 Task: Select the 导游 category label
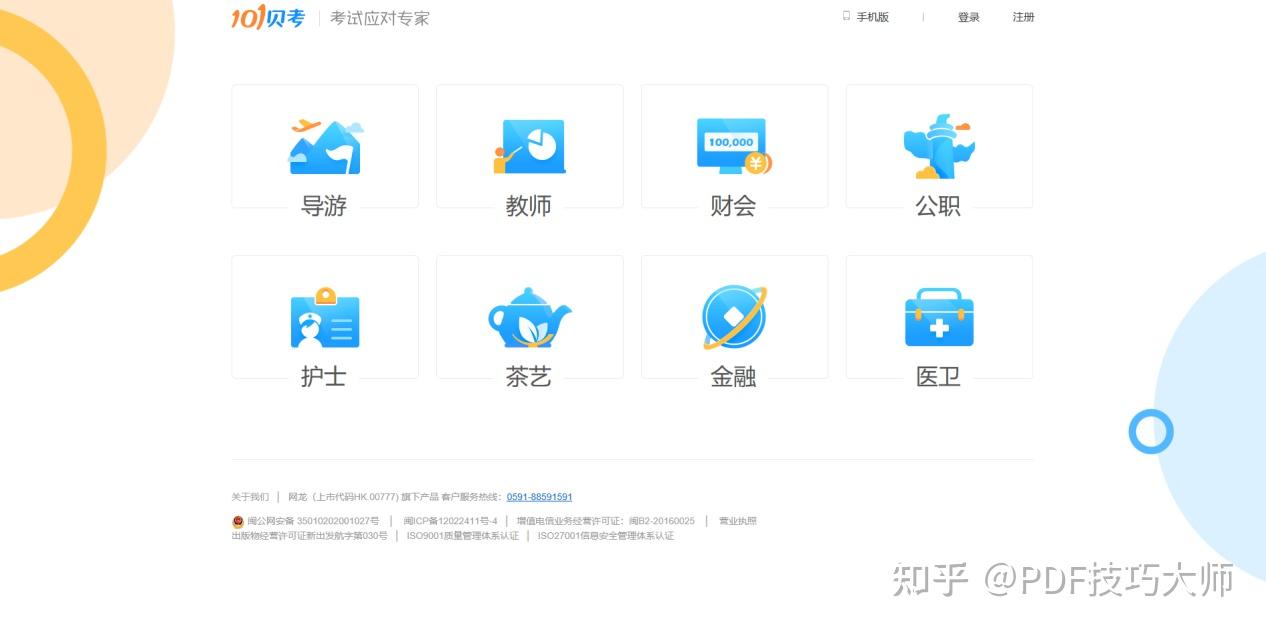click(x=324, y=206)
